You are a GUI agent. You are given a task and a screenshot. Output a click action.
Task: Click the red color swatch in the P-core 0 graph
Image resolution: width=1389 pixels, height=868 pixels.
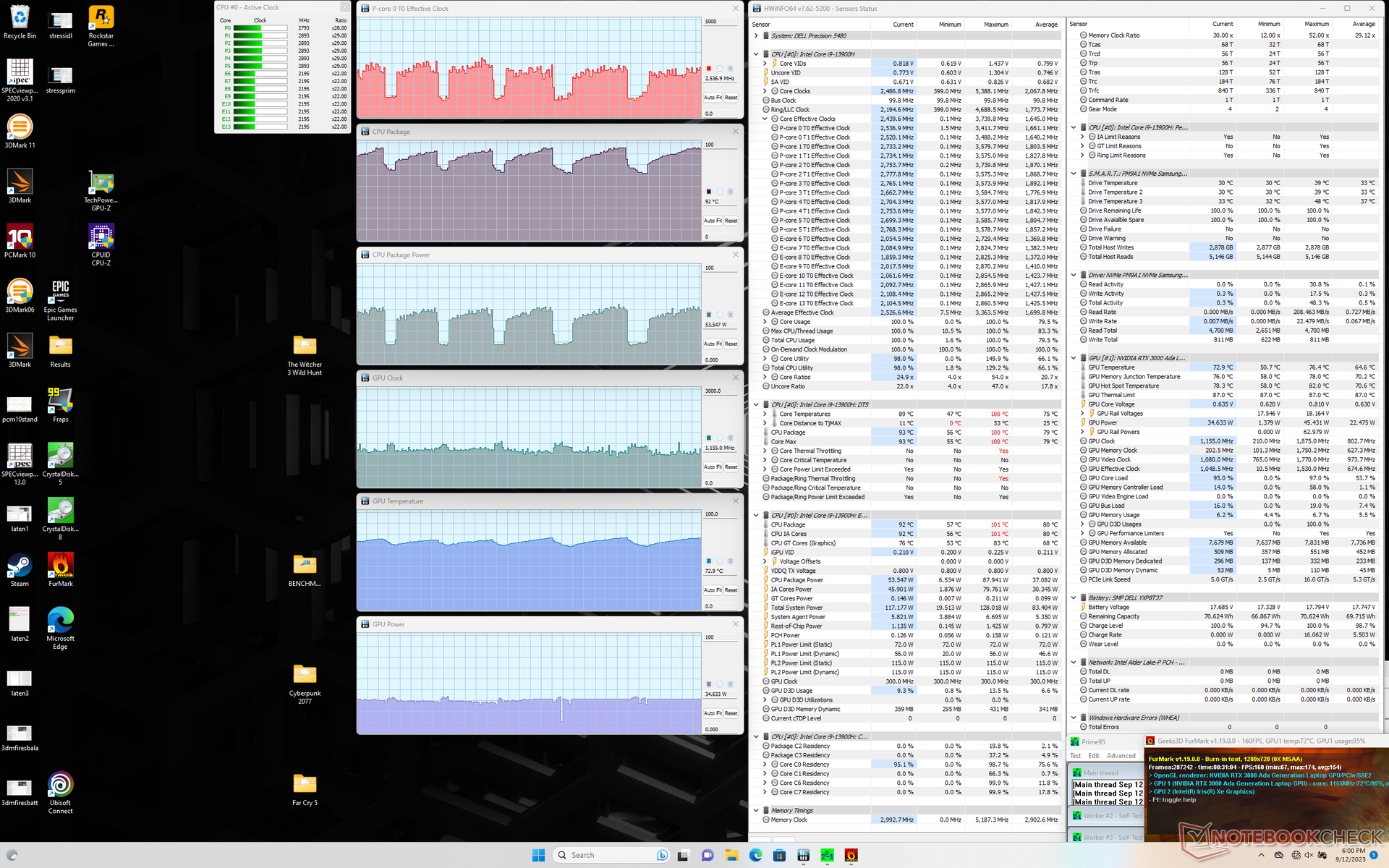point(709,69)
